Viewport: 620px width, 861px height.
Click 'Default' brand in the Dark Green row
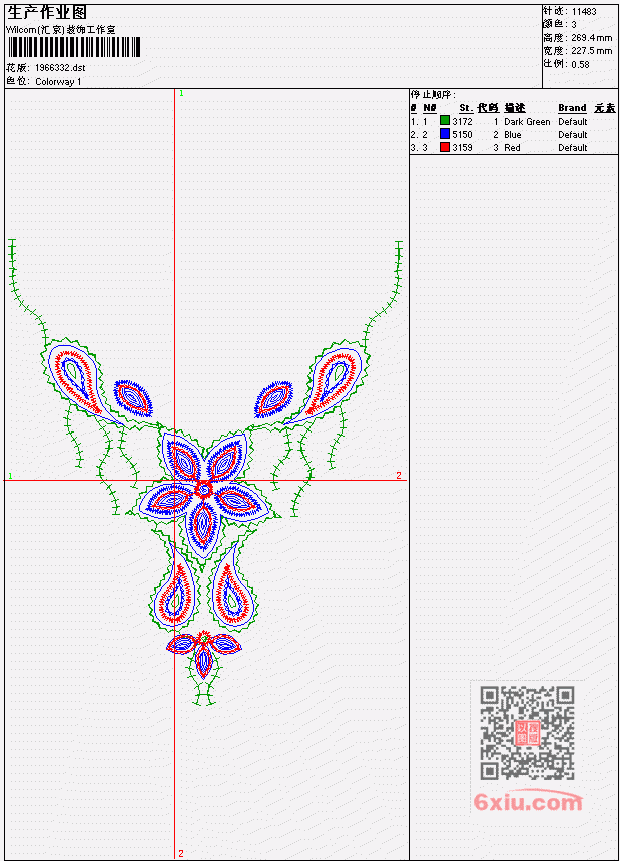coord(572,121)
